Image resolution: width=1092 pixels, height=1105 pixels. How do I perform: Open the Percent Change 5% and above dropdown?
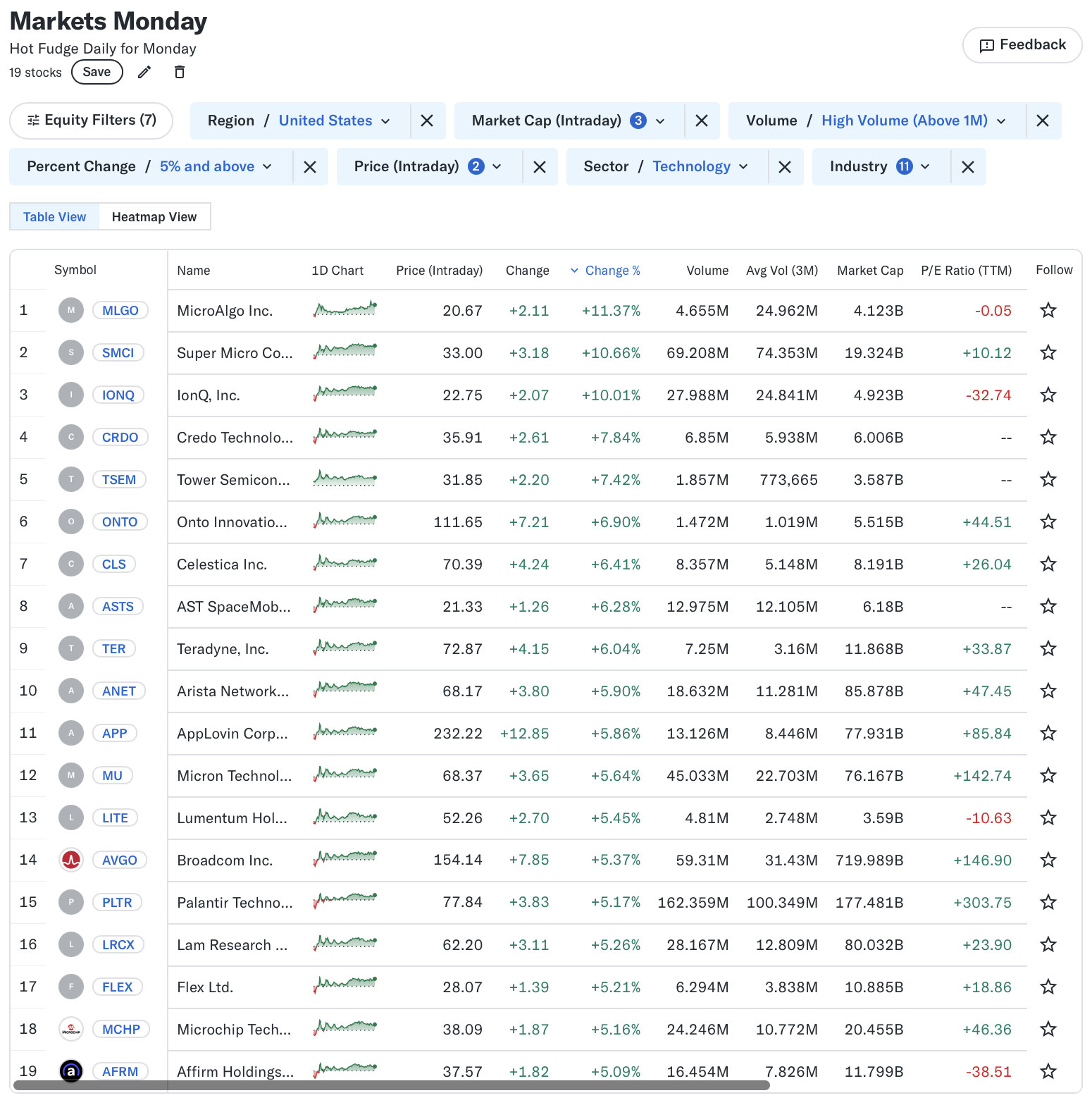(151, 167)
